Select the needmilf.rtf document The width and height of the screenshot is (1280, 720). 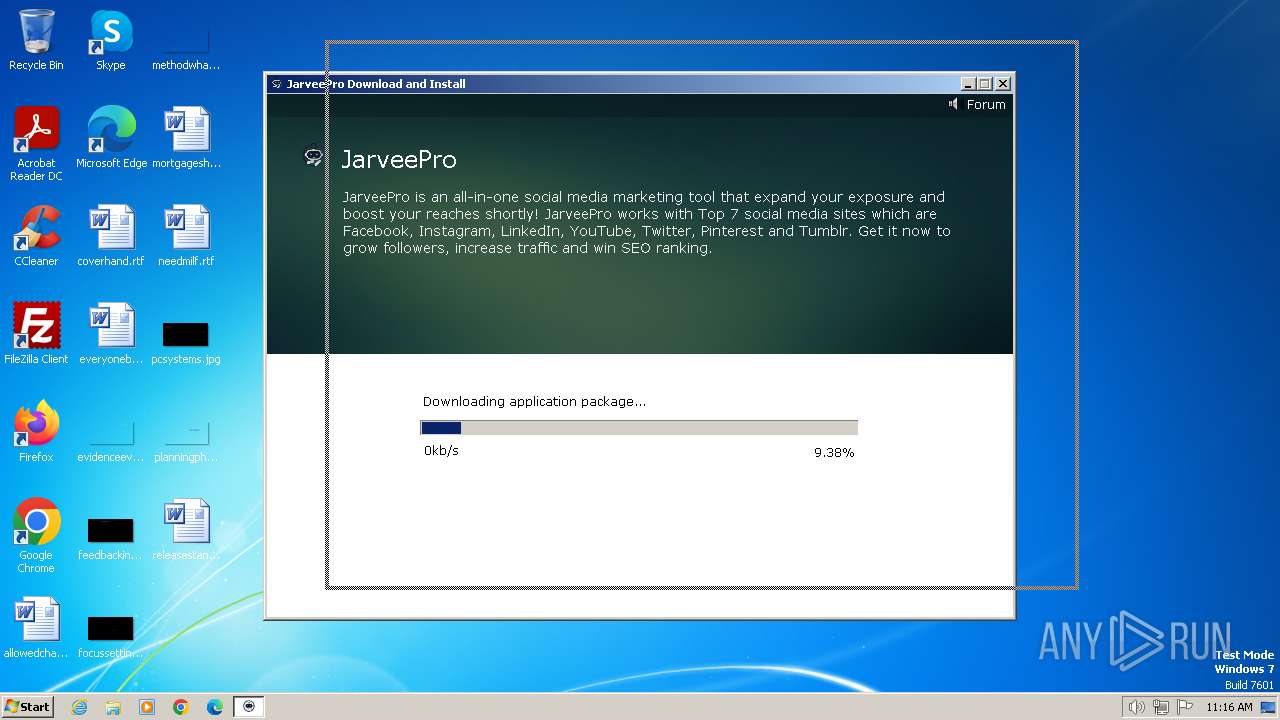[186, 236]
